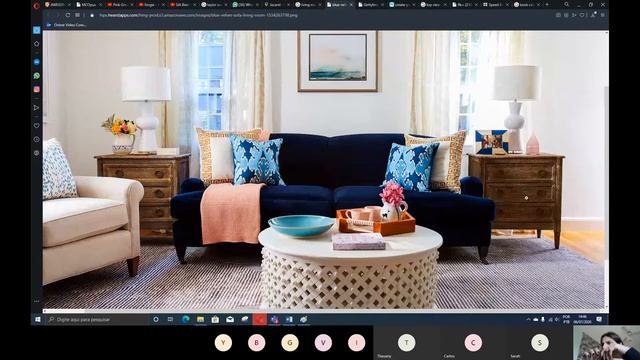Screen dimensions: 640x360
Task: Close the active blue velvet tab
Action: pos(351,5)
